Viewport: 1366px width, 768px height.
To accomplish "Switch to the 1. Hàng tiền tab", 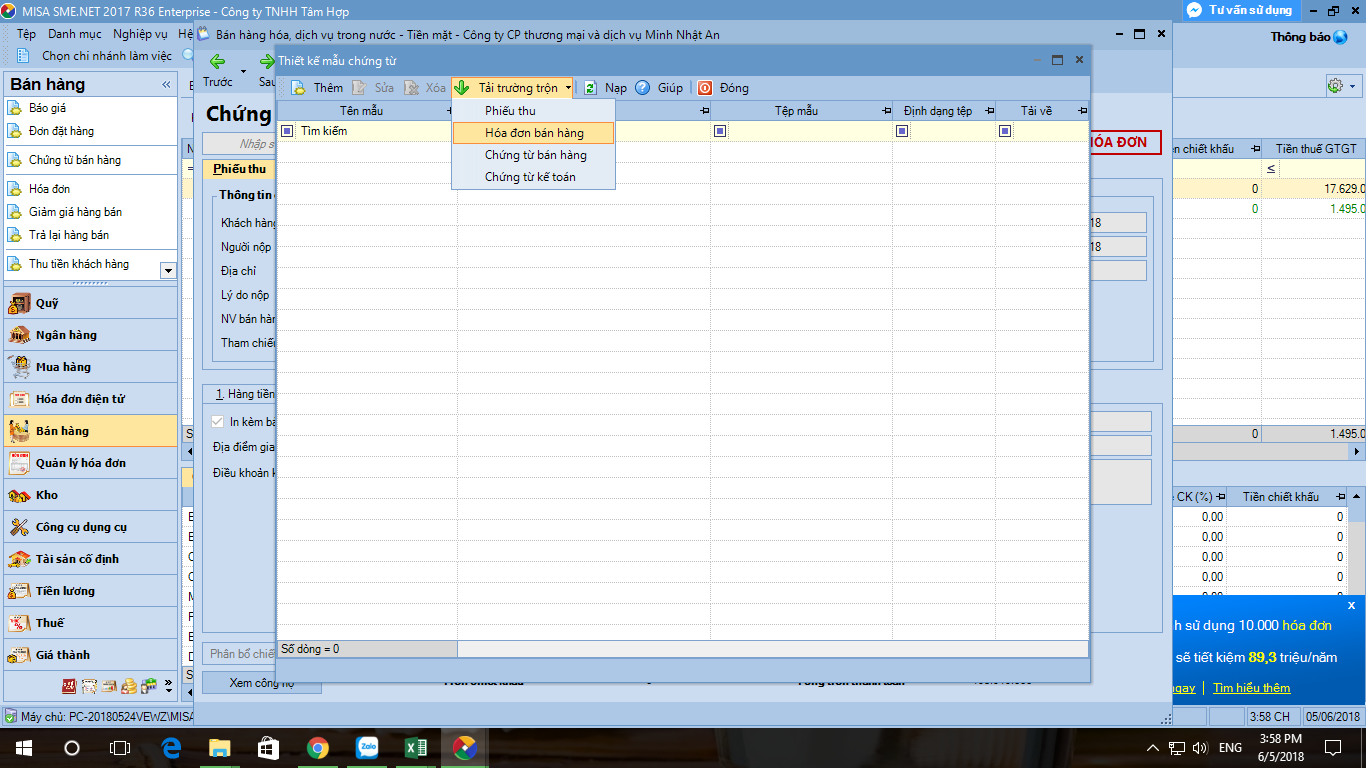I will pos(245,394).
